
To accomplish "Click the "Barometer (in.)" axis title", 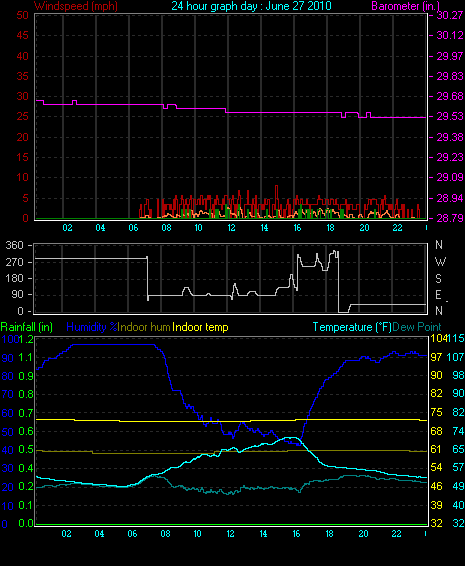I will tap(405, 6).
